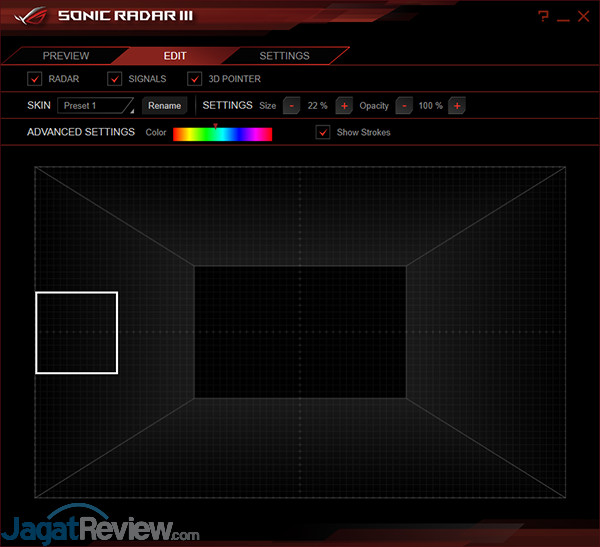Open the Preset 1 skin dropdown

coord(96,106)
